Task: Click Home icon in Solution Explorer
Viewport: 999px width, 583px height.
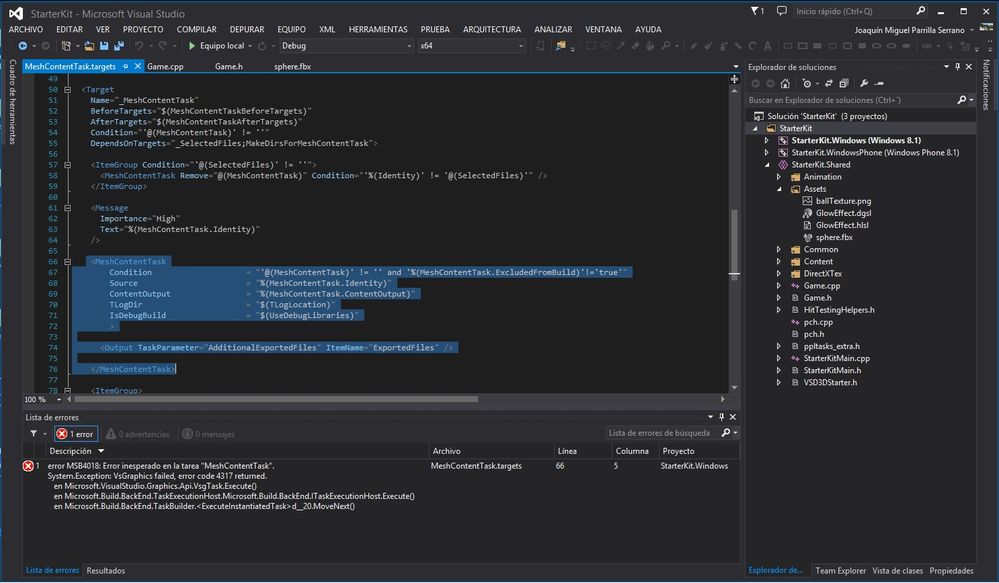Action: [x=785, y=83]
